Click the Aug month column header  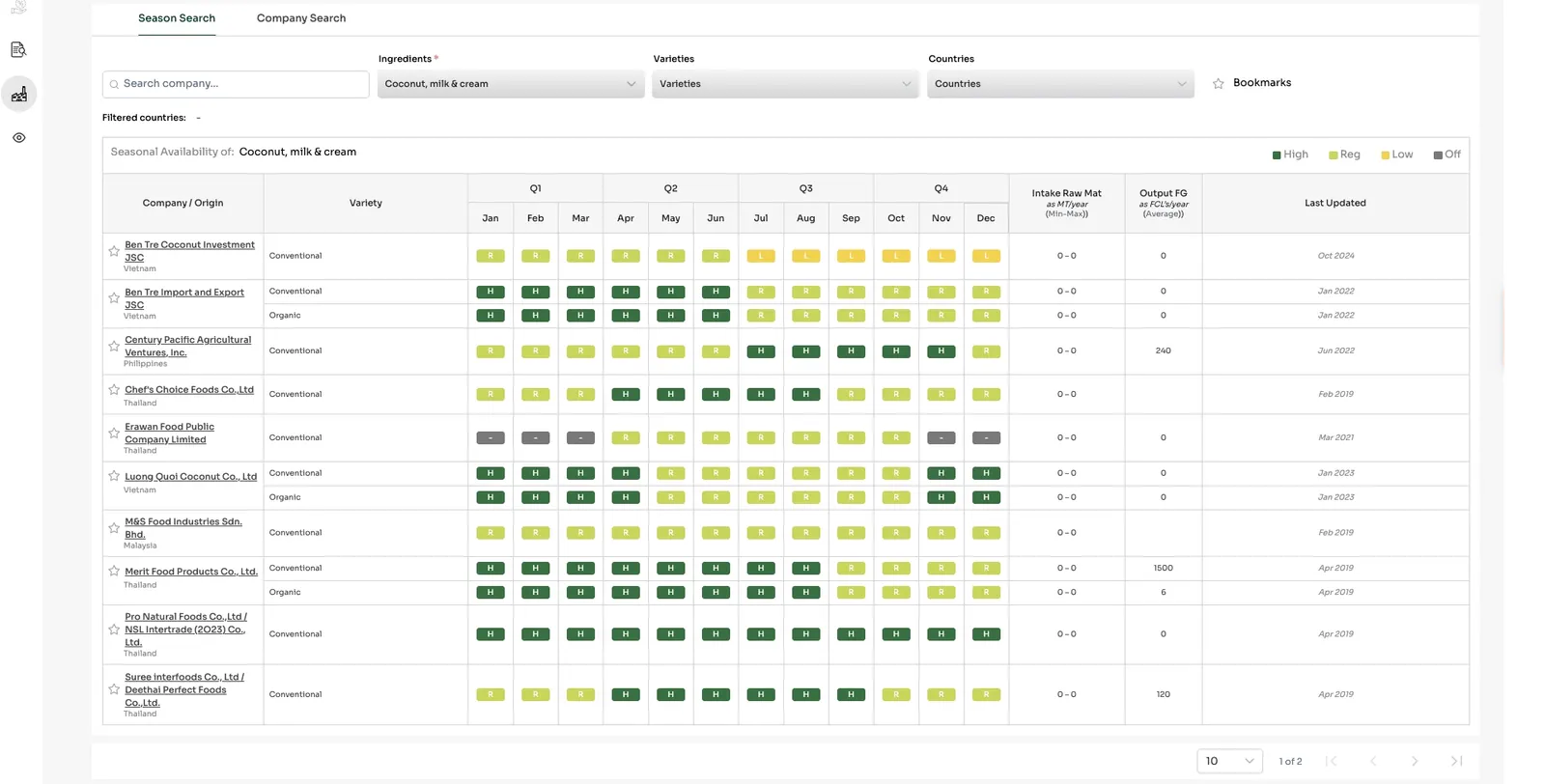click(x=806, y=218)
